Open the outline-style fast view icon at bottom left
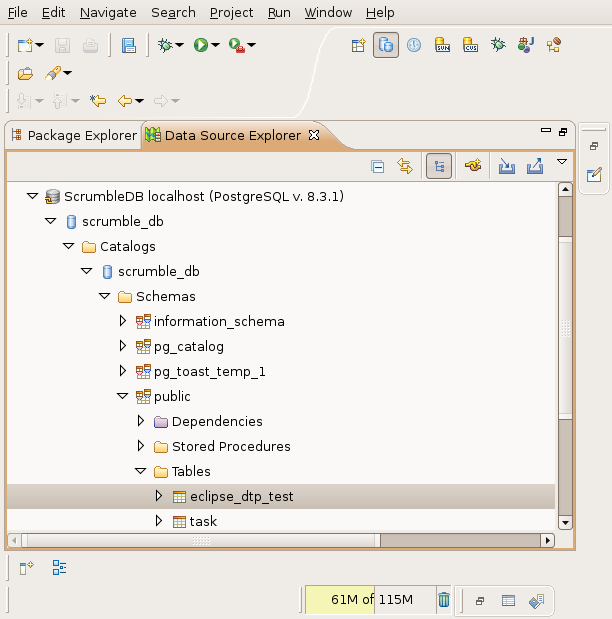The image size is (612, 619). tap(60, 568)
